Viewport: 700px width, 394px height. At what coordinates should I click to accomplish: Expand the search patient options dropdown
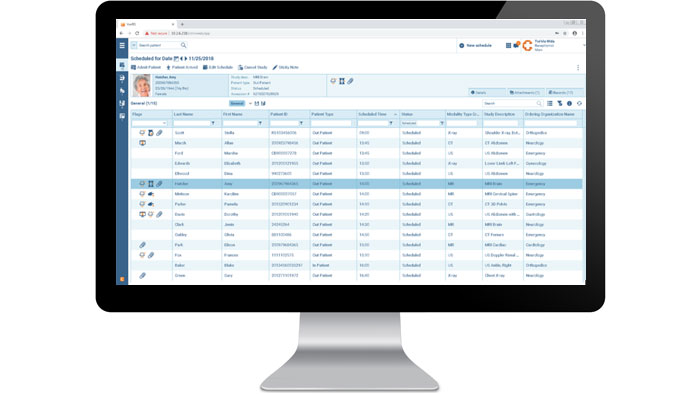[x=134, y=45]
